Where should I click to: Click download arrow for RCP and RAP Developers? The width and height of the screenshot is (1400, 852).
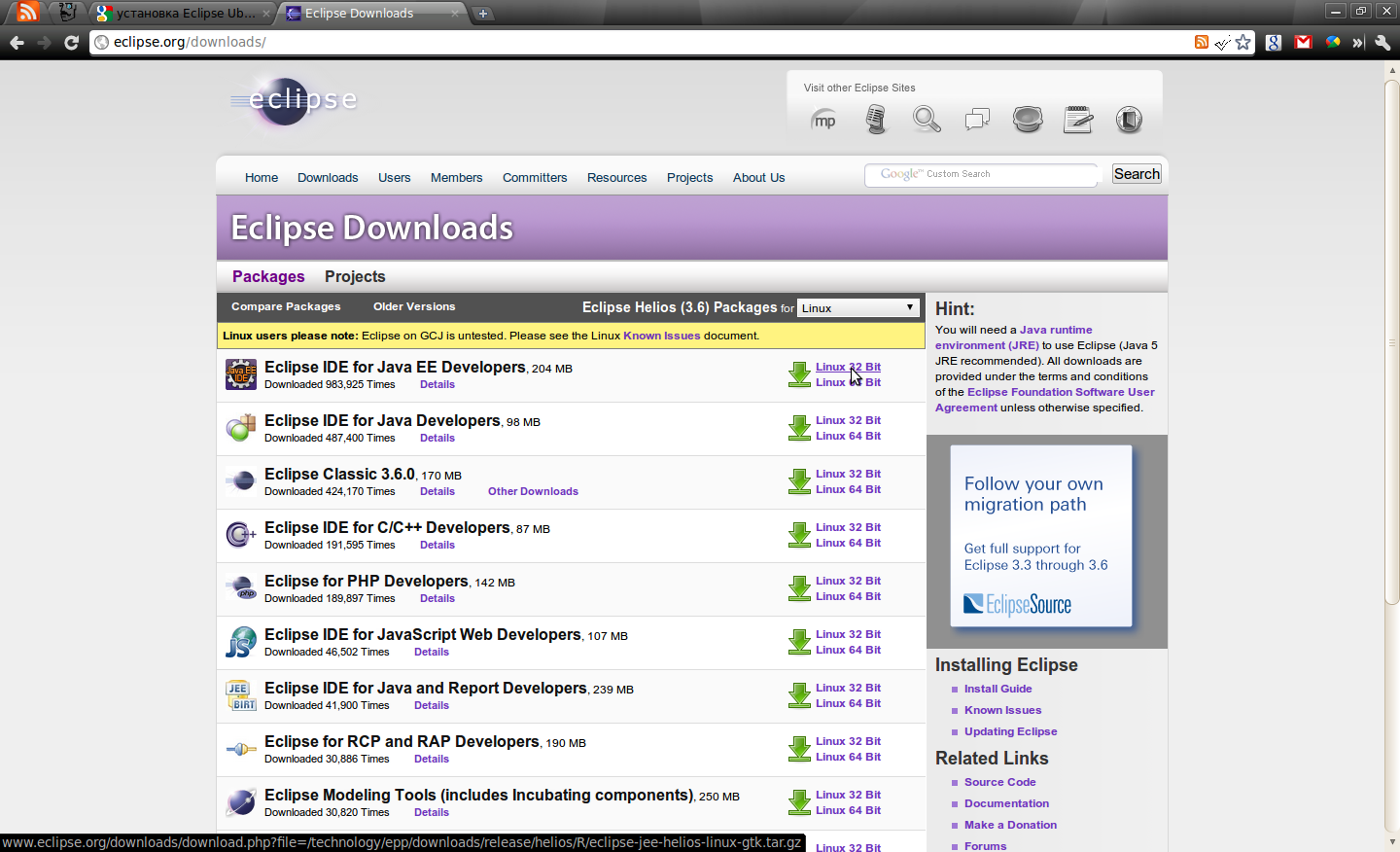799,749
